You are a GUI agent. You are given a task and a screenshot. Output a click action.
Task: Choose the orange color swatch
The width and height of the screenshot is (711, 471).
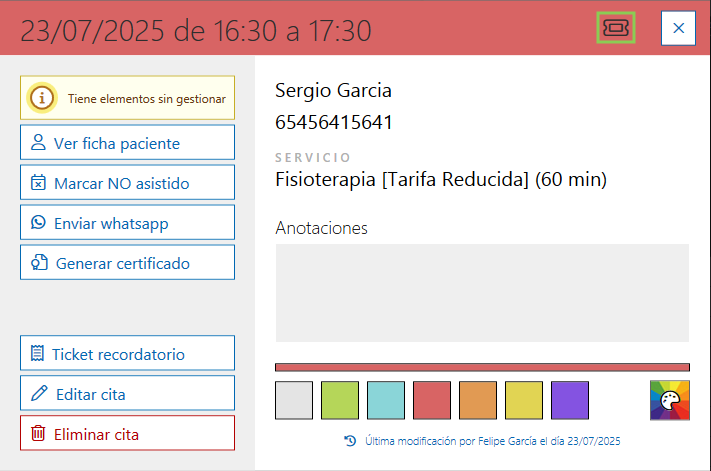coord(478,400)
